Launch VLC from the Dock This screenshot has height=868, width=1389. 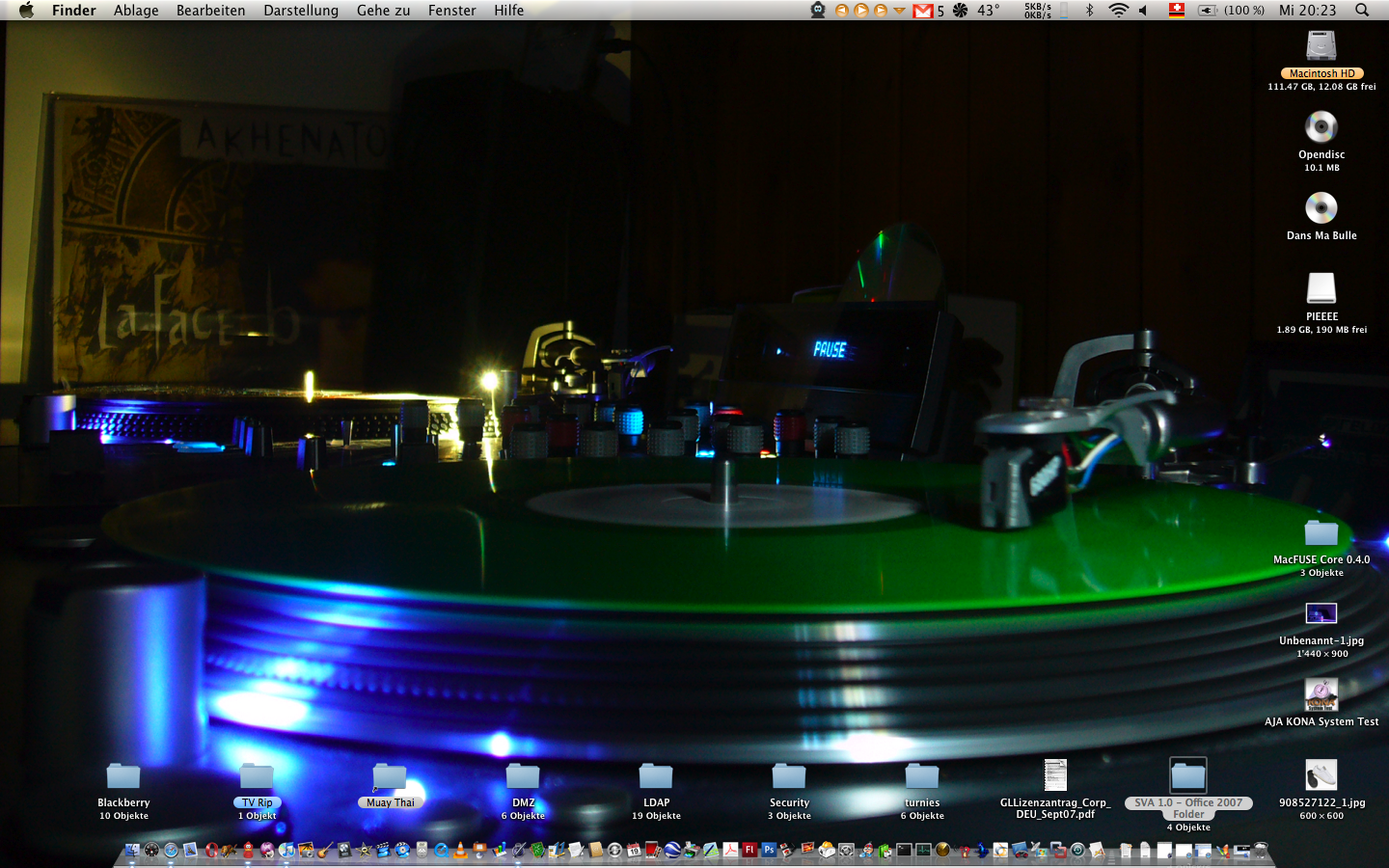click(x=460, y=850)
